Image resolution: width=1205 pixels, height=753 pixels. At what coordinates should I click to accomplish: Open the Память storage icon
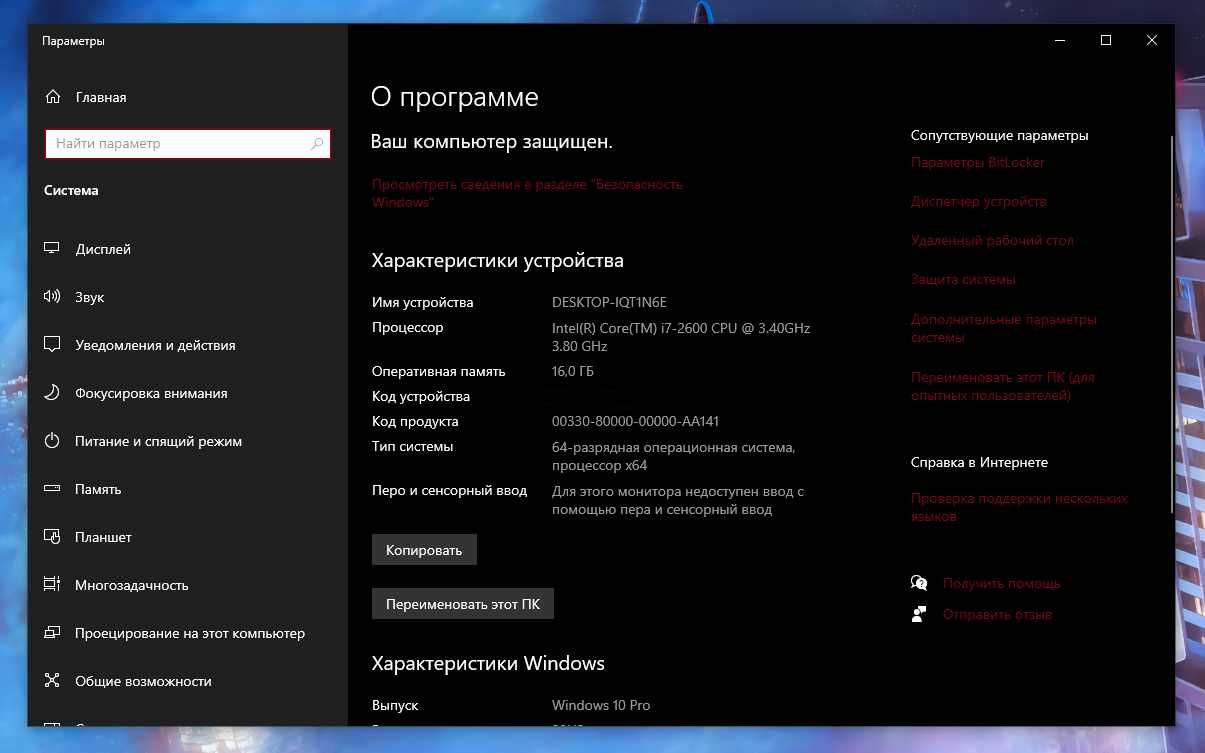click(x=53, y=489)
